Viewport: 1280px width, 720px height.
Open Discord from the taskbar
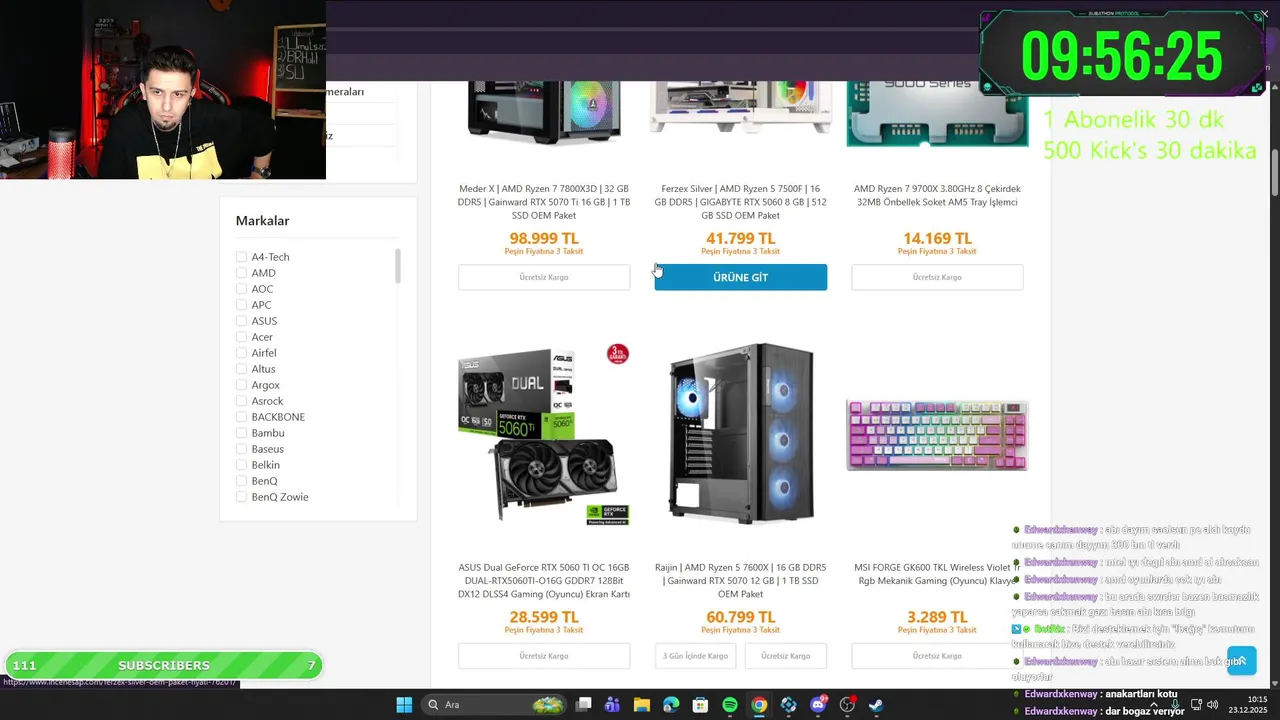(x=818, y=705)
